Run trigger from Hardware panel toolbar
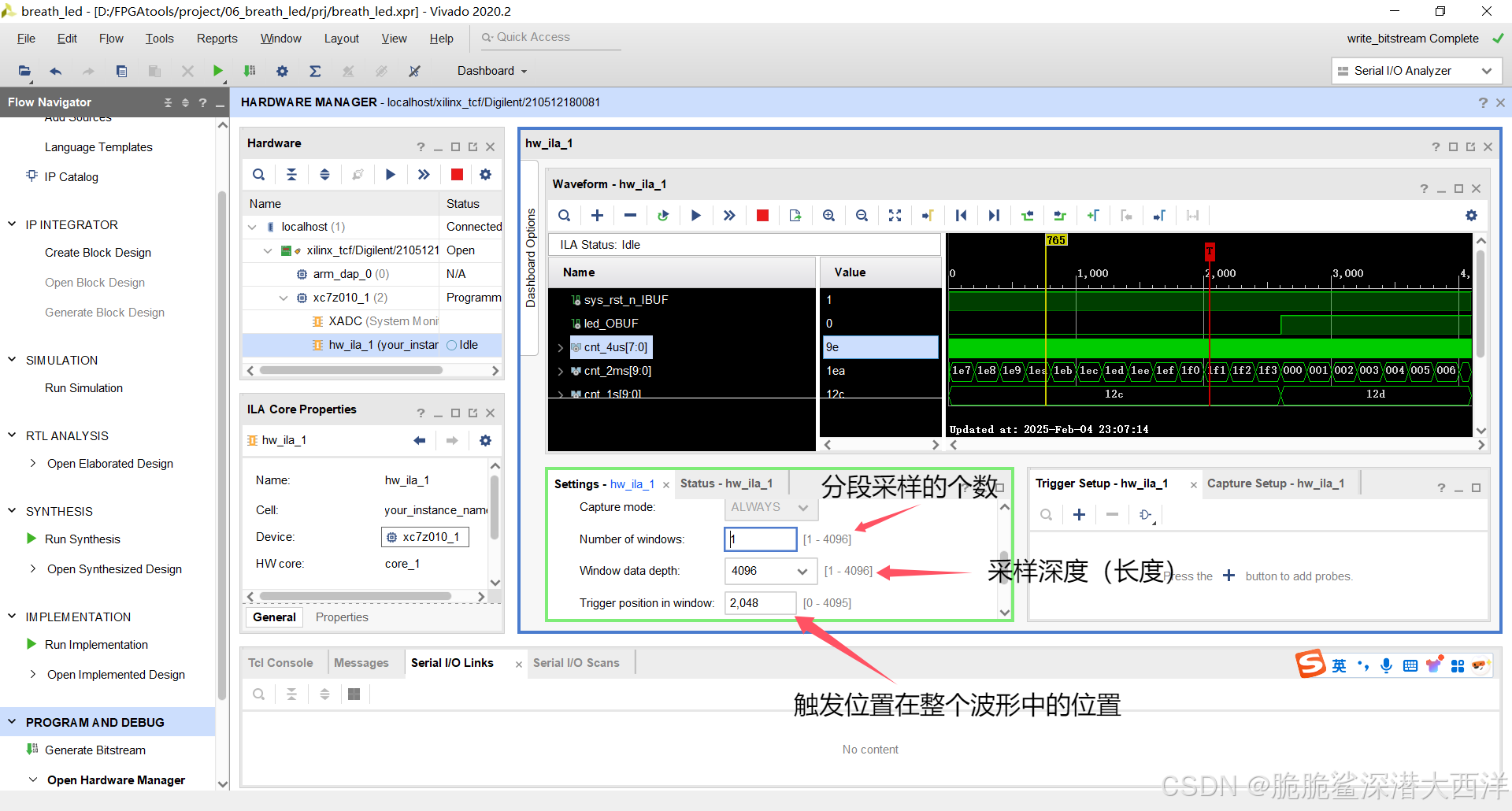1512x811 pixels. (x=391, y=175)
